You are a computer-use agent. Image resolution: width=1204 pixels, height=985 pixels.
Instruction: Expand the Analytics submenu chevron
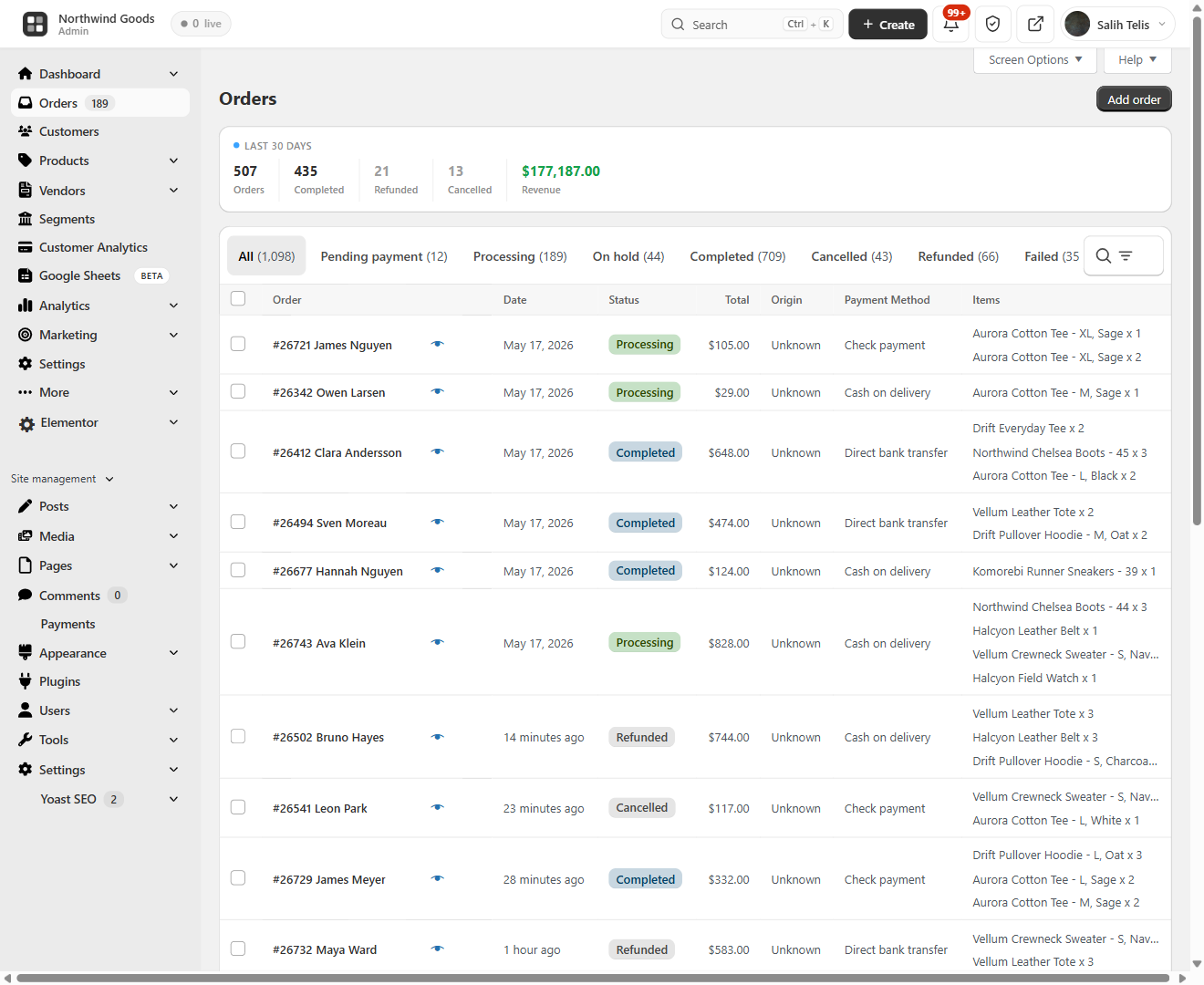[174, 306]
